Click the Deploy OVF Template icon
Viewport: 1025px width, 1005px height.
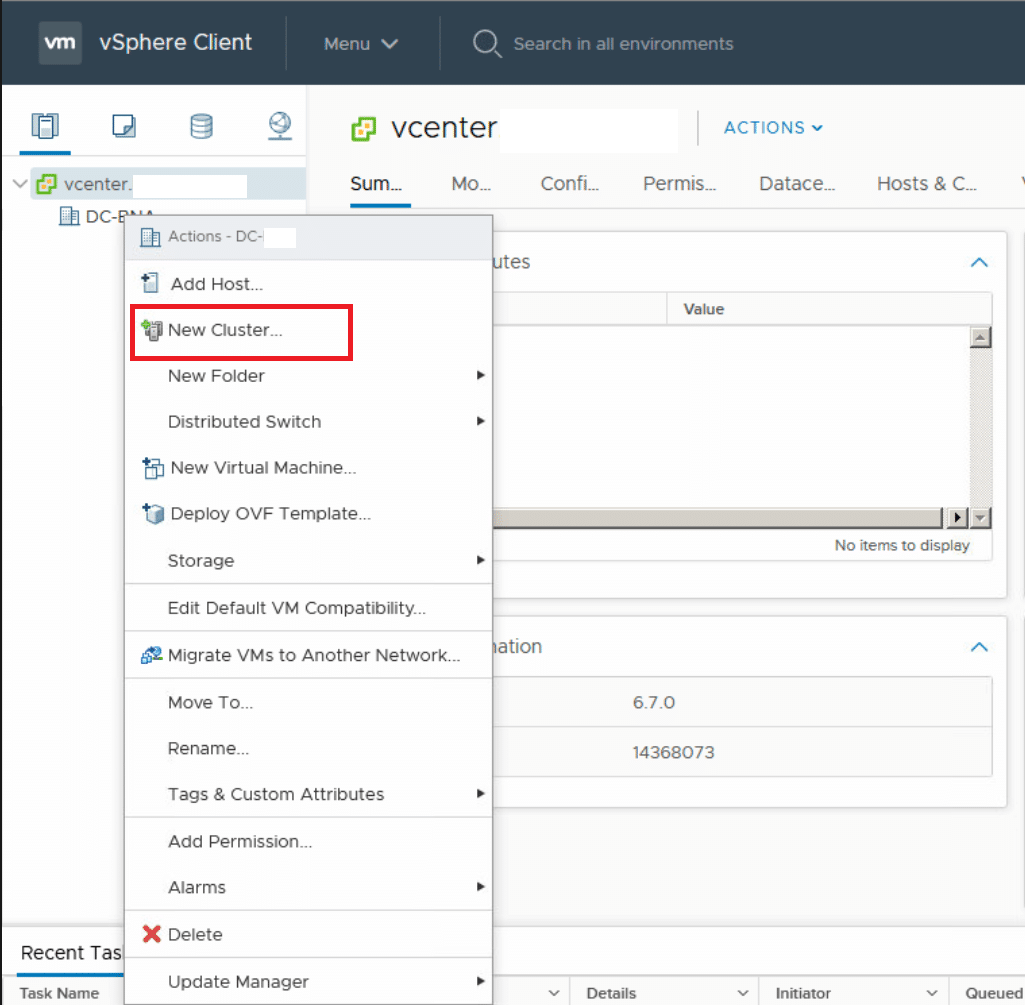point(153,513)
